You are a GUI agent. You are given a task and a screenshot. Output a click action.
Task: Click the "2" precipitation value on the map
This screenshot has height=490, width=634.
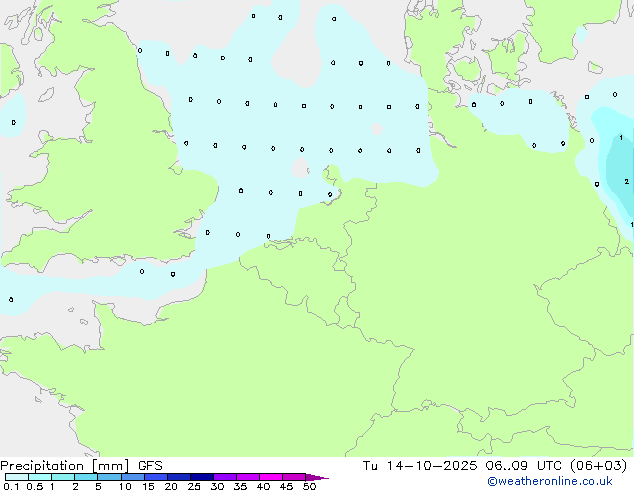tap(627, 182)
